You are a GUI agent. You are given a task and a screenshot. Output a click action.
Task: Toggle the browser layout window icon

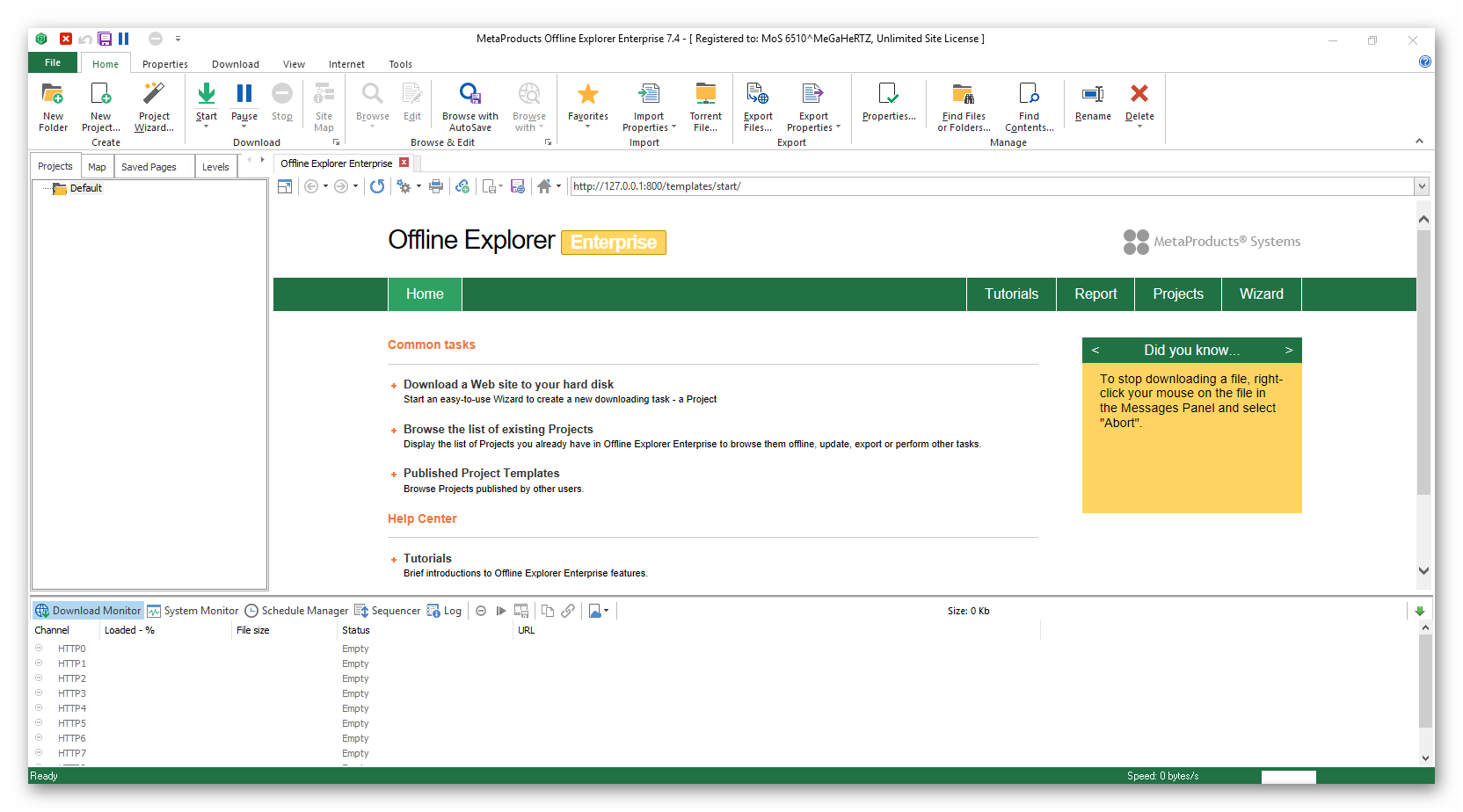point(285,186)
